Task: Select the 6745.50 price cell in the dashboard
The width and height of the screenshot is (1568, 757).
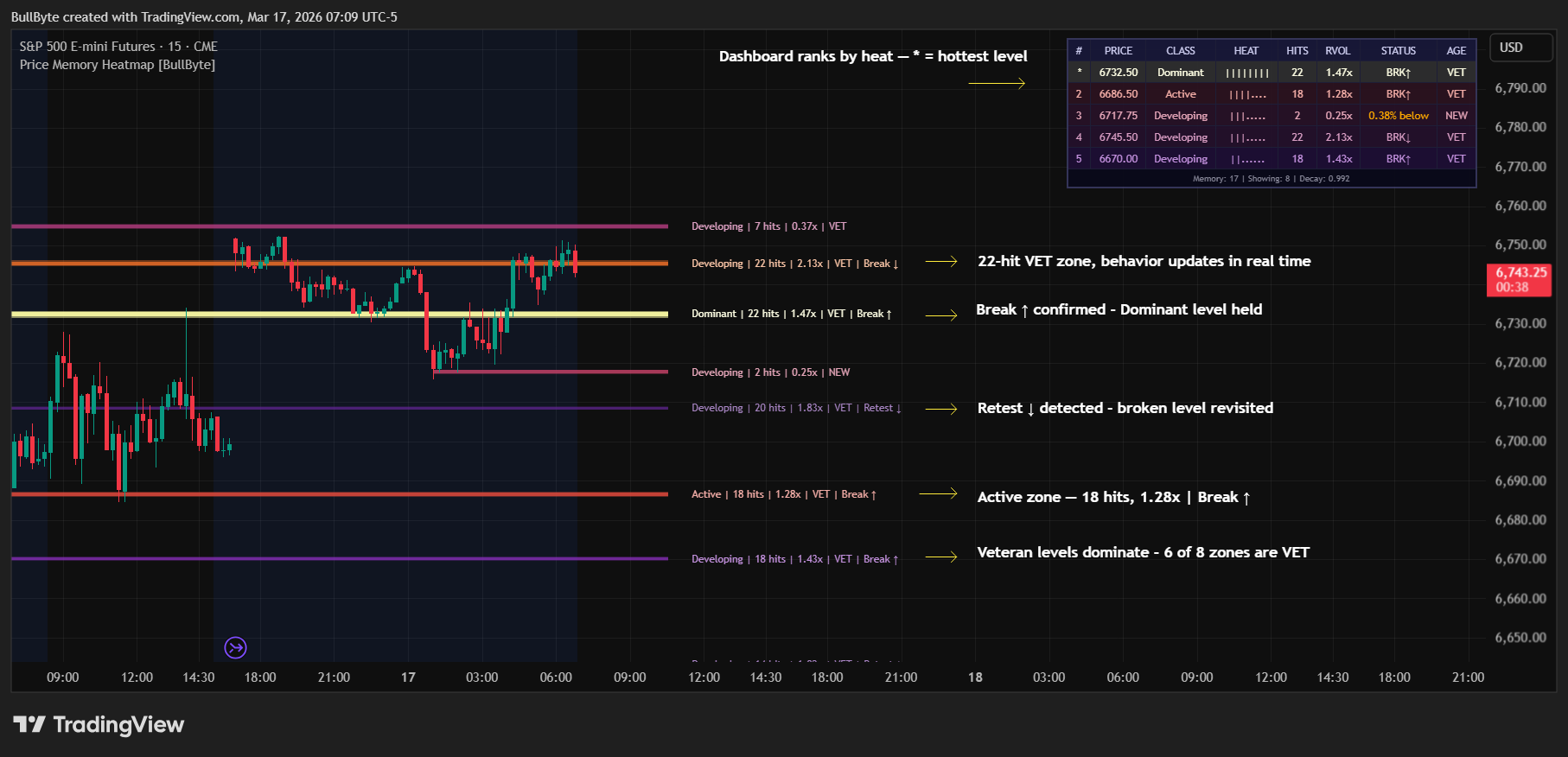Action: pyautogui.click(x=1118, y=137)
